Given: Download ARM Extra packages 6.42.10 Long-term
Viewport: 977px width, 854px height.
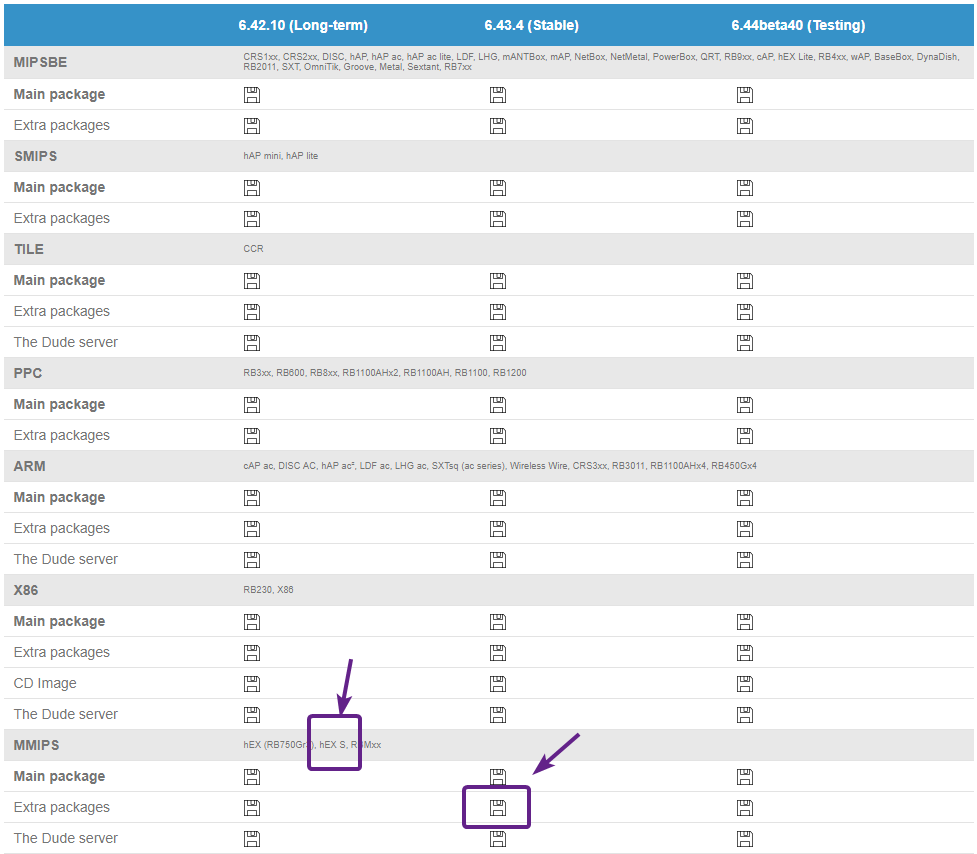Looking at the screenshot, I should [x=252, y=529].
